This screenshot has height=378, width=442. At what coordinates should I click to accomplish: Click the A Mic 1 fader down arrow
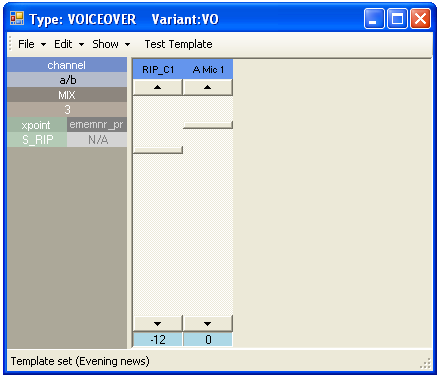pos(208,324)
